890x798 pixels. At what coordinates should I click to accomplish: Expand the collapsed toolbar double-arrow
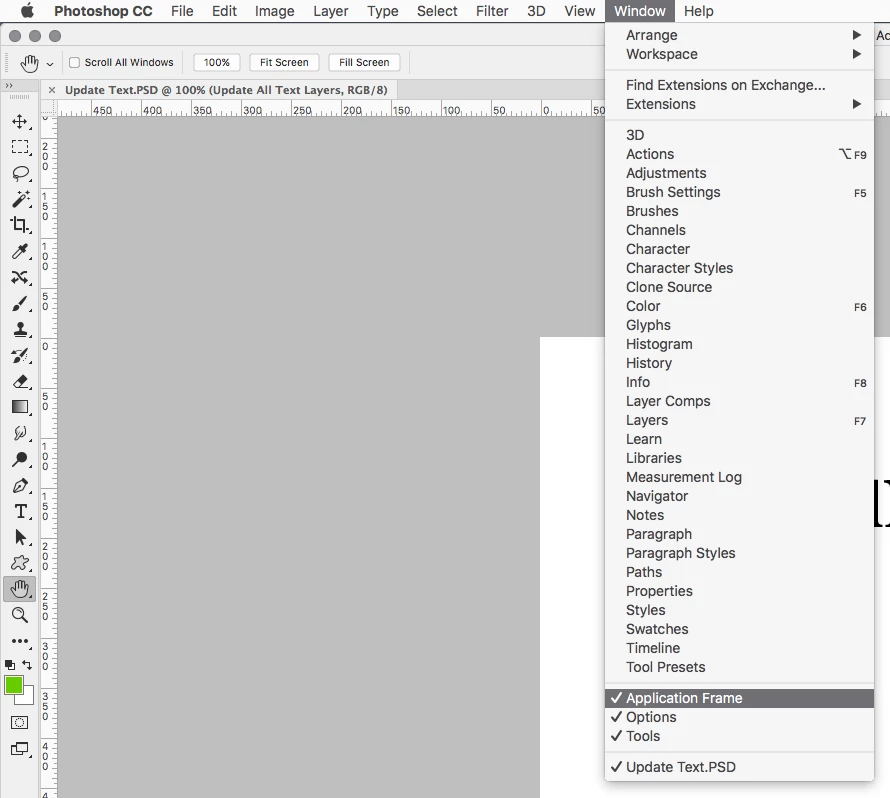point(9,86)
